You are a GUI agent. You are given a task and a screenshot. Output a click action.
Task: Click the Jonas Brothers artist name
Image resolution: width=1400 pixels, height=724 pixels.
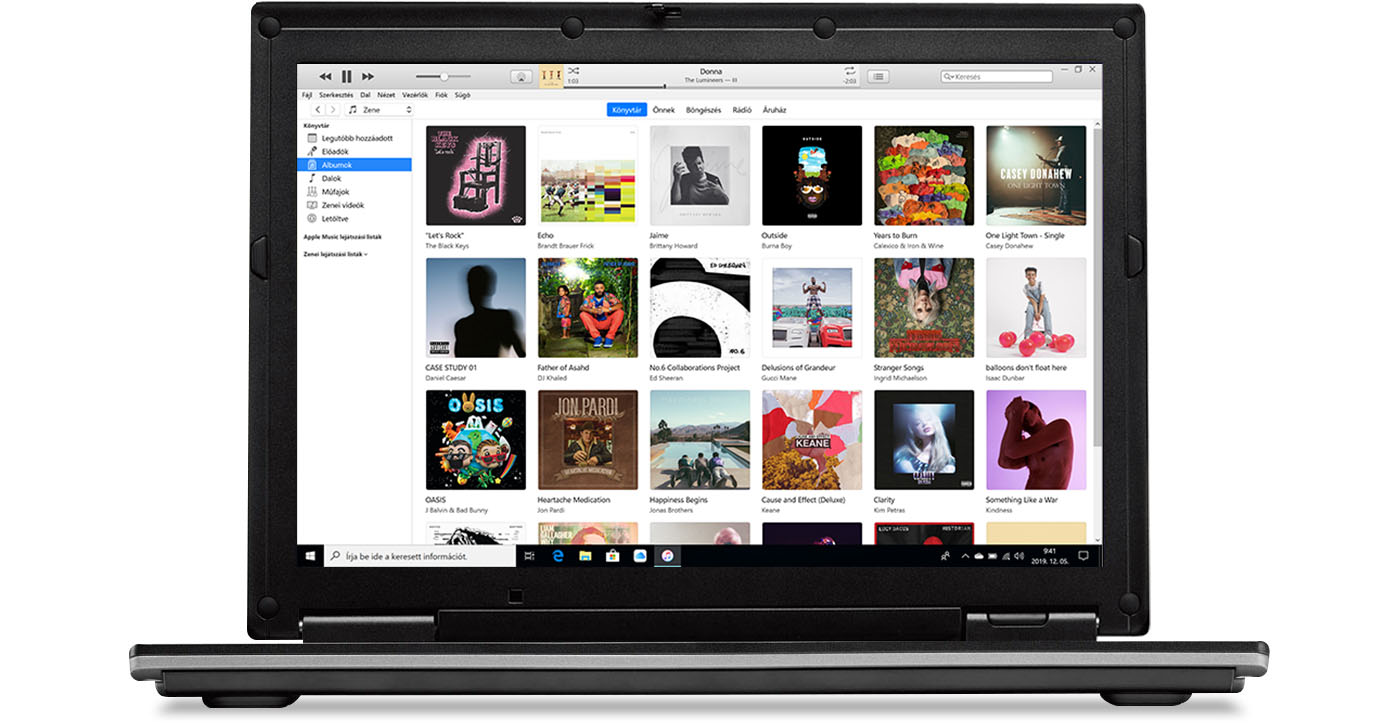(672, 510)
